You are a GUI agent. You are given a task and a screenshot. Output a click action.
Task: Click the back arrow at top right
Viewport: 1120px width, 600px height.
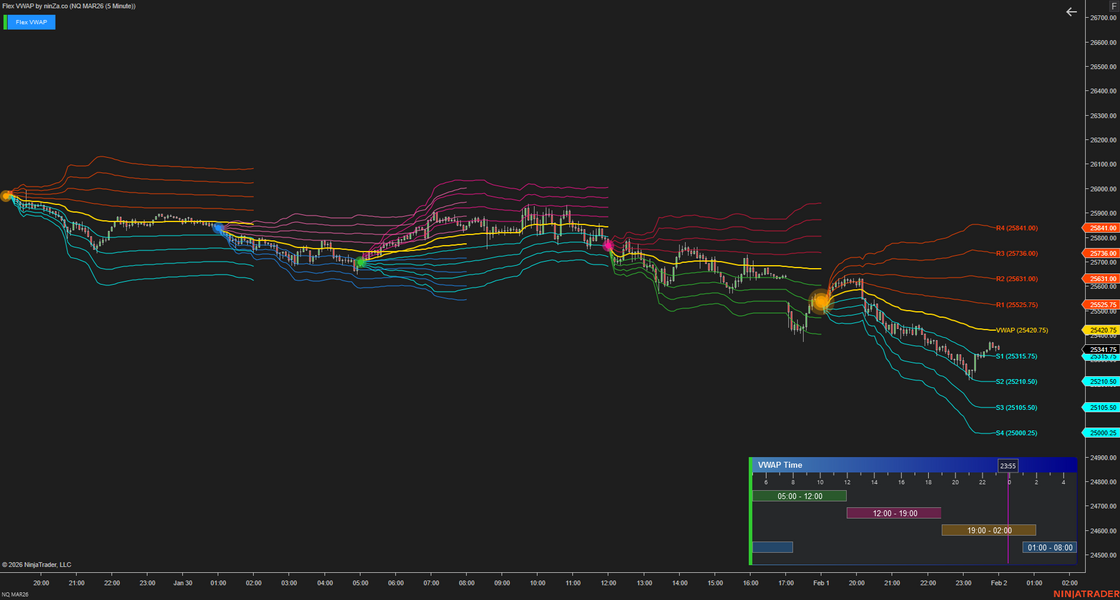(1071, 12)
